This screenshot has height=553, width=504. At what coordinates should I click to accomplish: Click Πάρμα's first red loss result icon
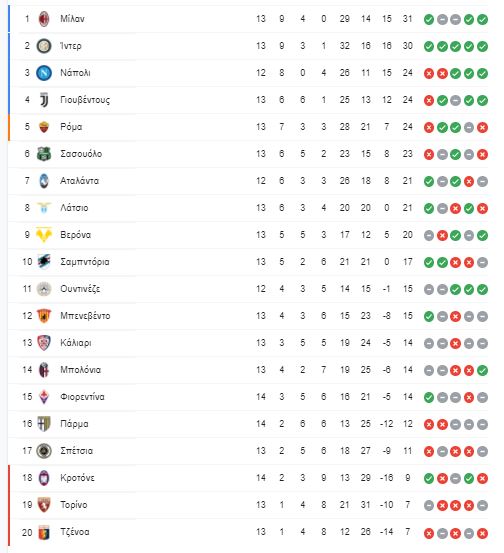[429, 424]
